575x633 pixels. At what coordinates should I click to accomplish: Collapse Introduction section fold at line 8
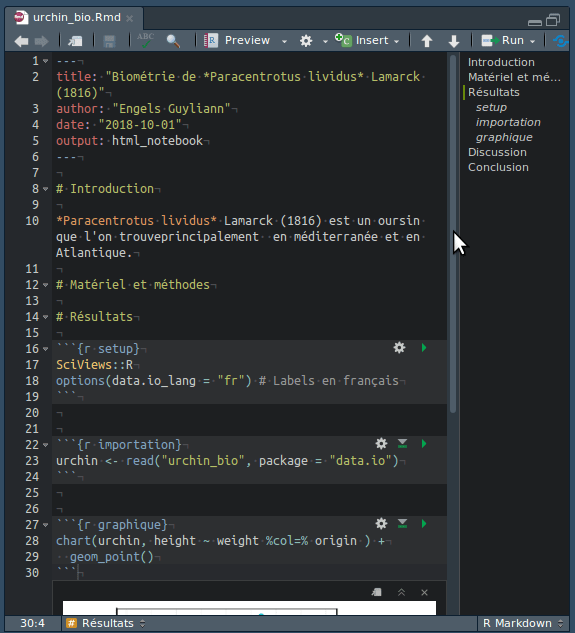coord(46,189)
